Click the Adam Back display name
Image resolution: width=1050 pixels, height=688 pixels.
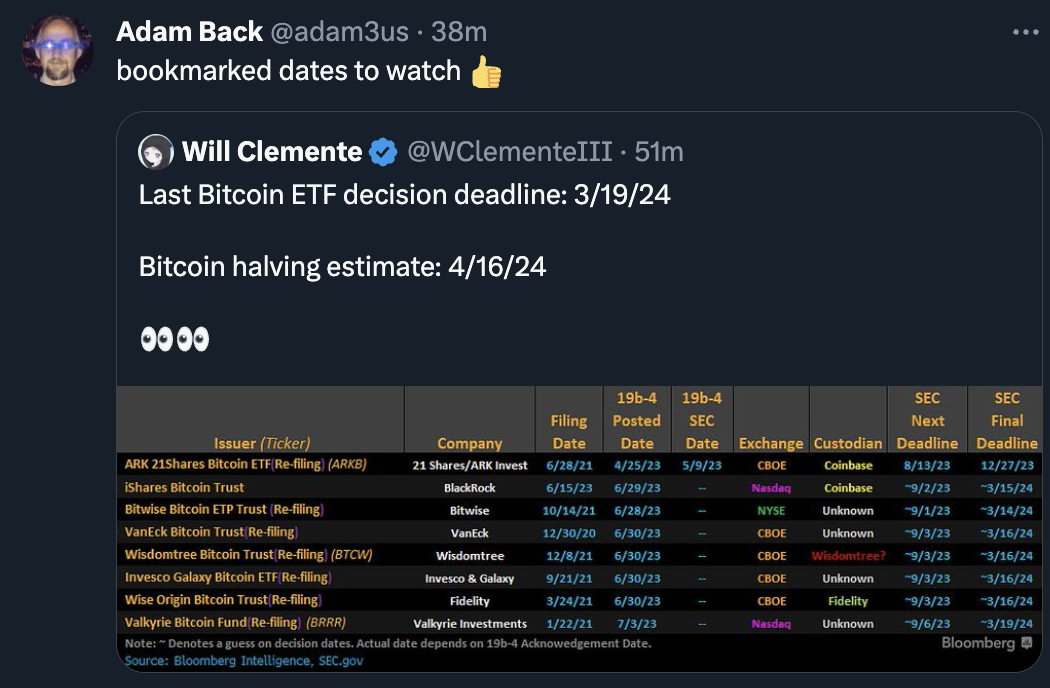(x=188, y=31)
